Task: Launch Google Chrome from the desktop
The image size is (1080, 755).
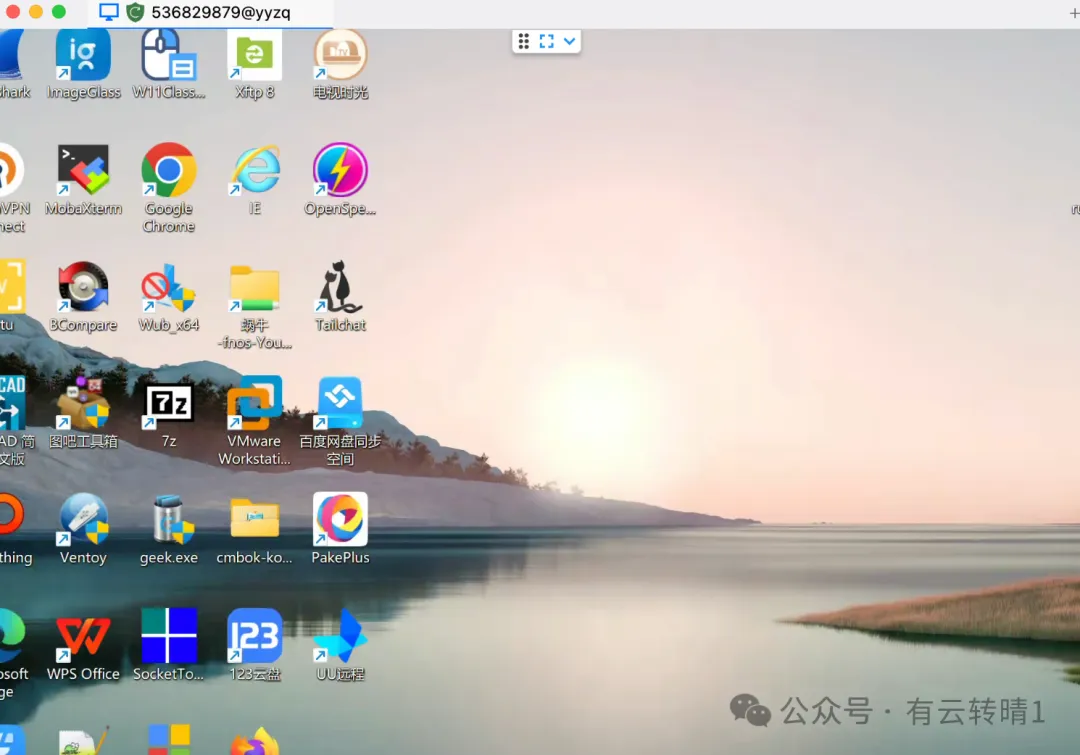Action: tap(168, 170)
